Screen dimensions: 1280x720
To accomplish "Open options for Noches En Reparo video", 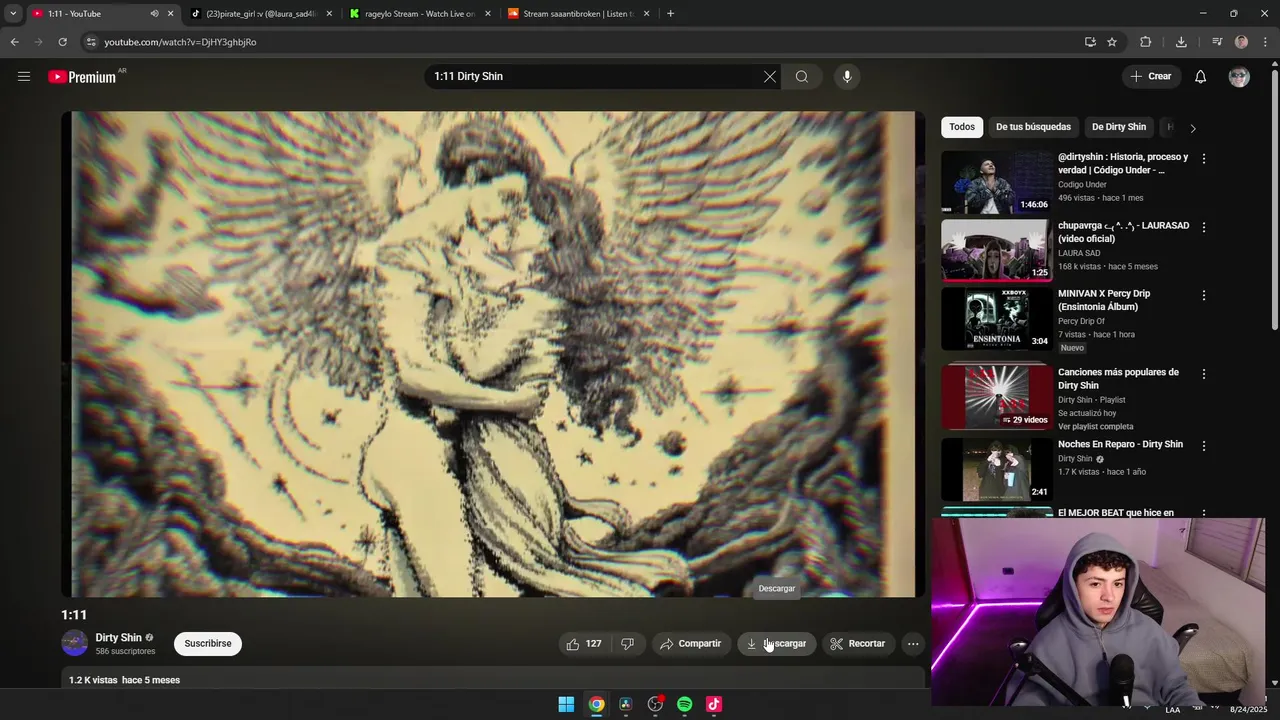I will 1203,446.
